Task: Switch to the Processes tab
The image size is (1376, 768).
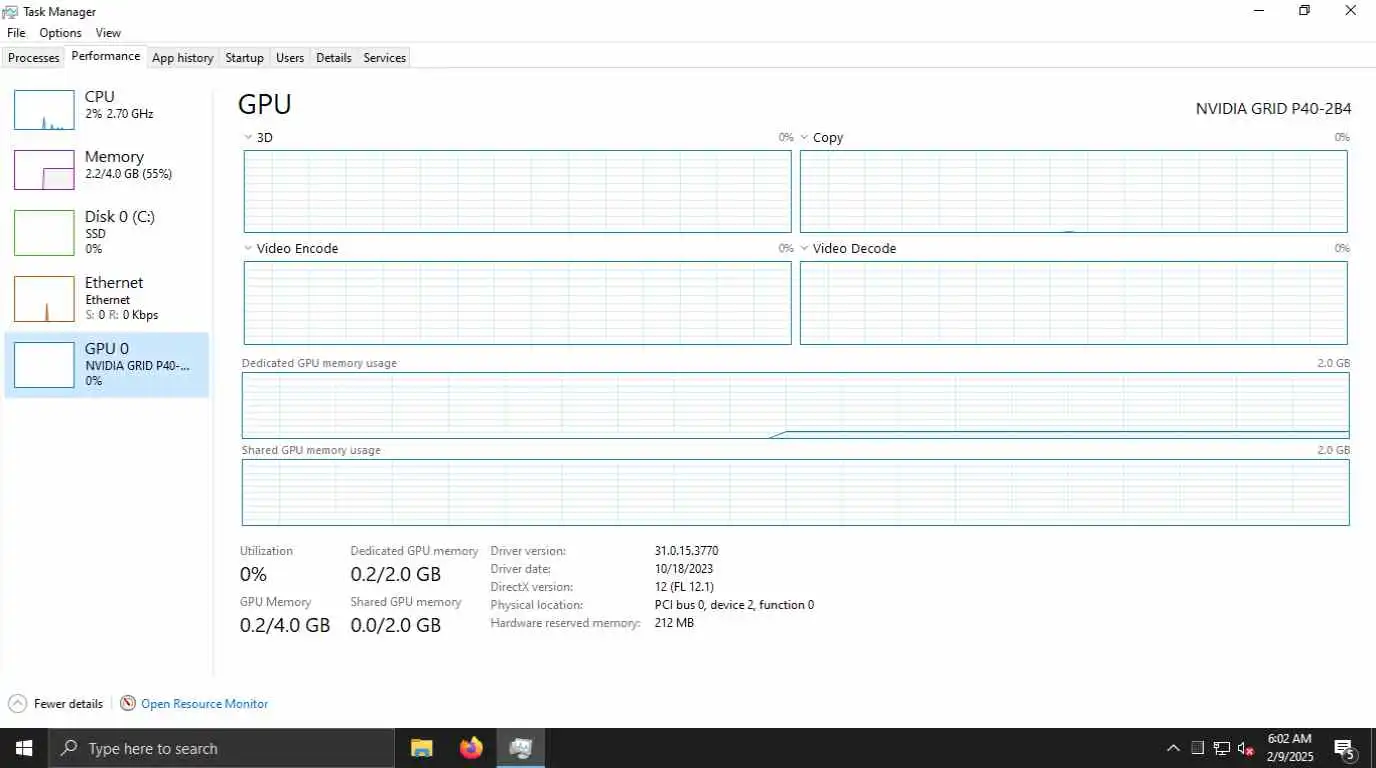Action: click(x=34, y=58)
